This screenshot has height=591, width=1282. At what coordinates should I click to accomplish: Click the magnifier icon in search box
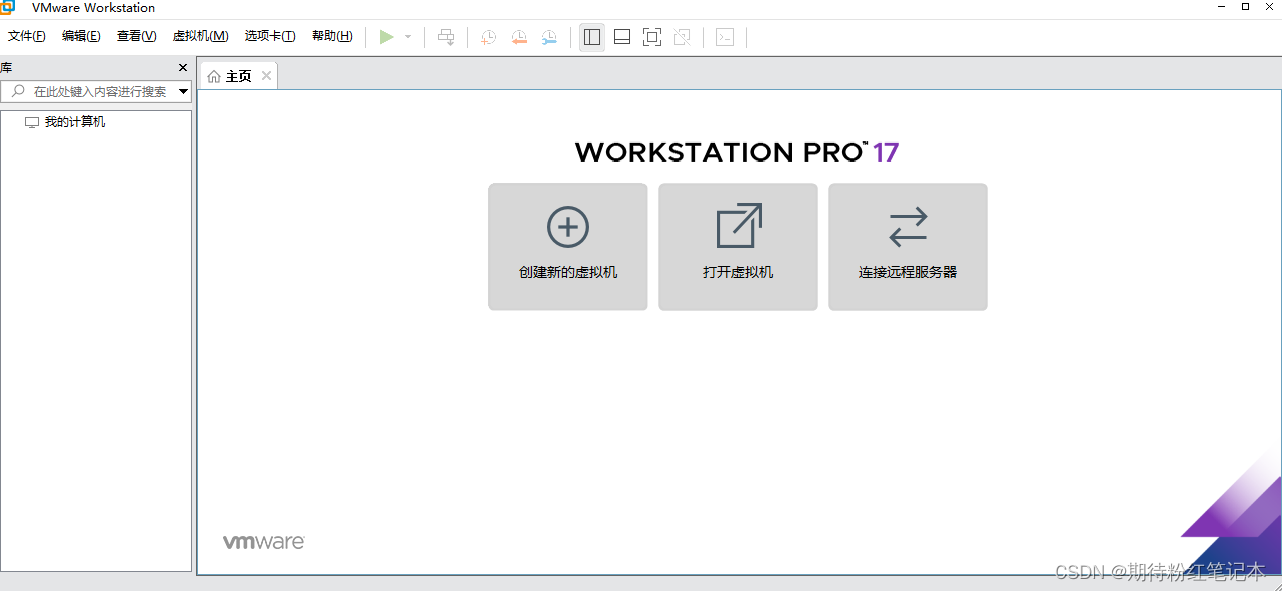[18, 91]
